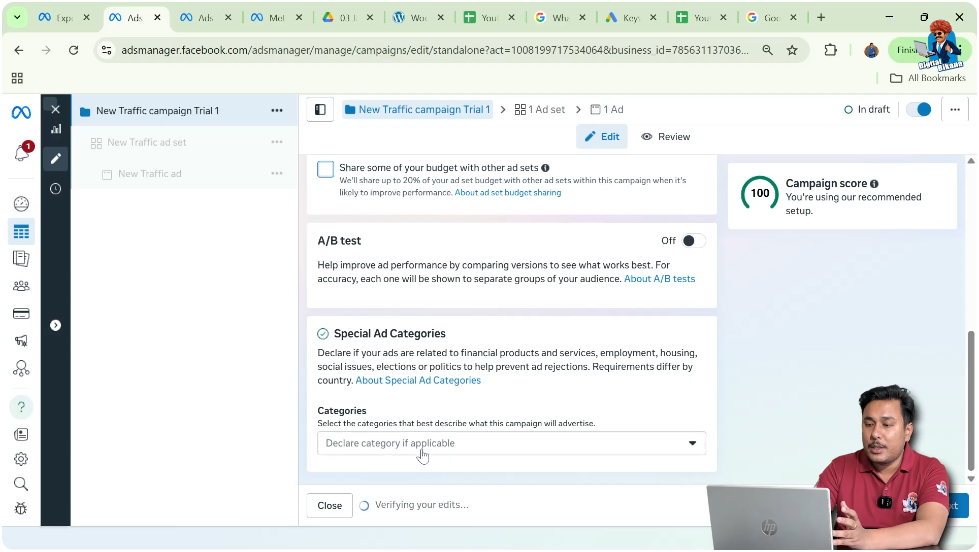979x552 pixels.
Task: Click the browser address bar
Action: [434, 50]
